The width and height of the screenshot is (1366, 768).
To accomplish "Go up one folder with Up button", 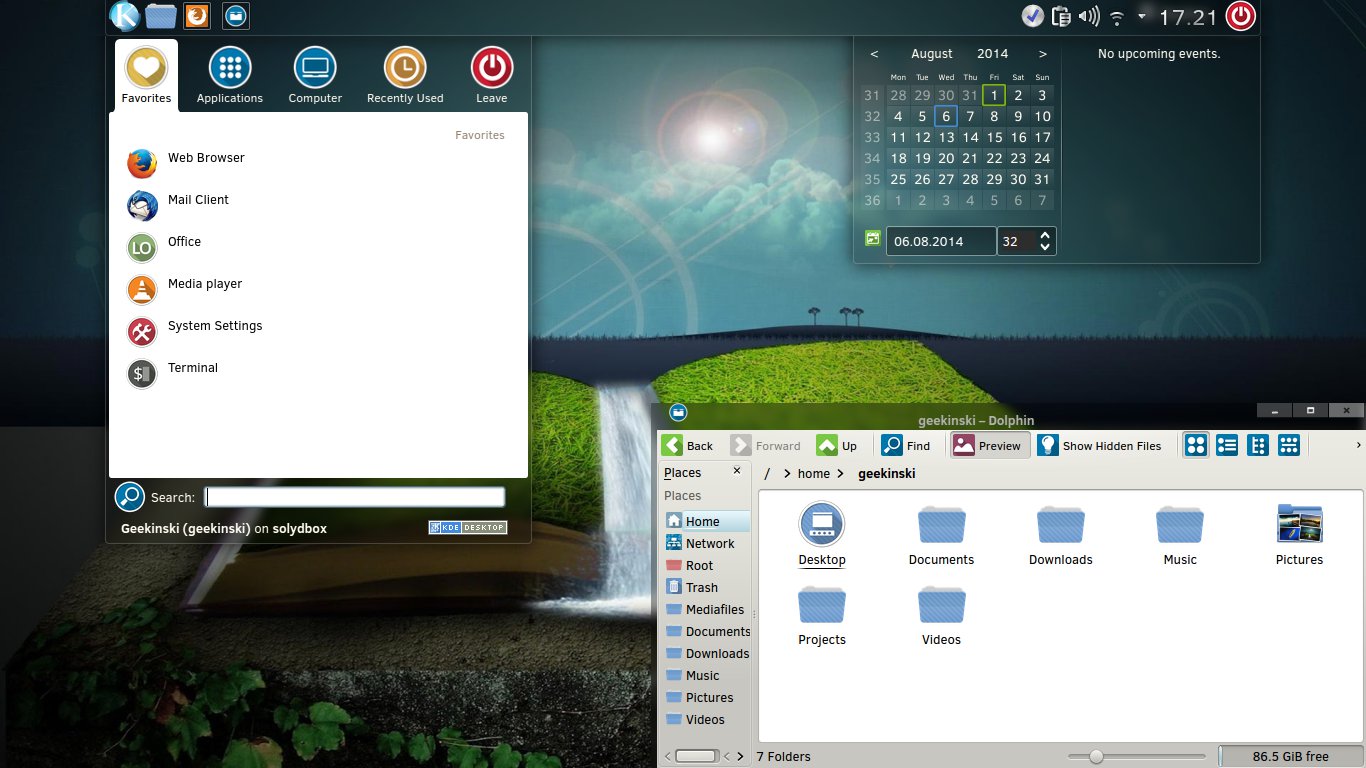I will [x=838, y=446].
